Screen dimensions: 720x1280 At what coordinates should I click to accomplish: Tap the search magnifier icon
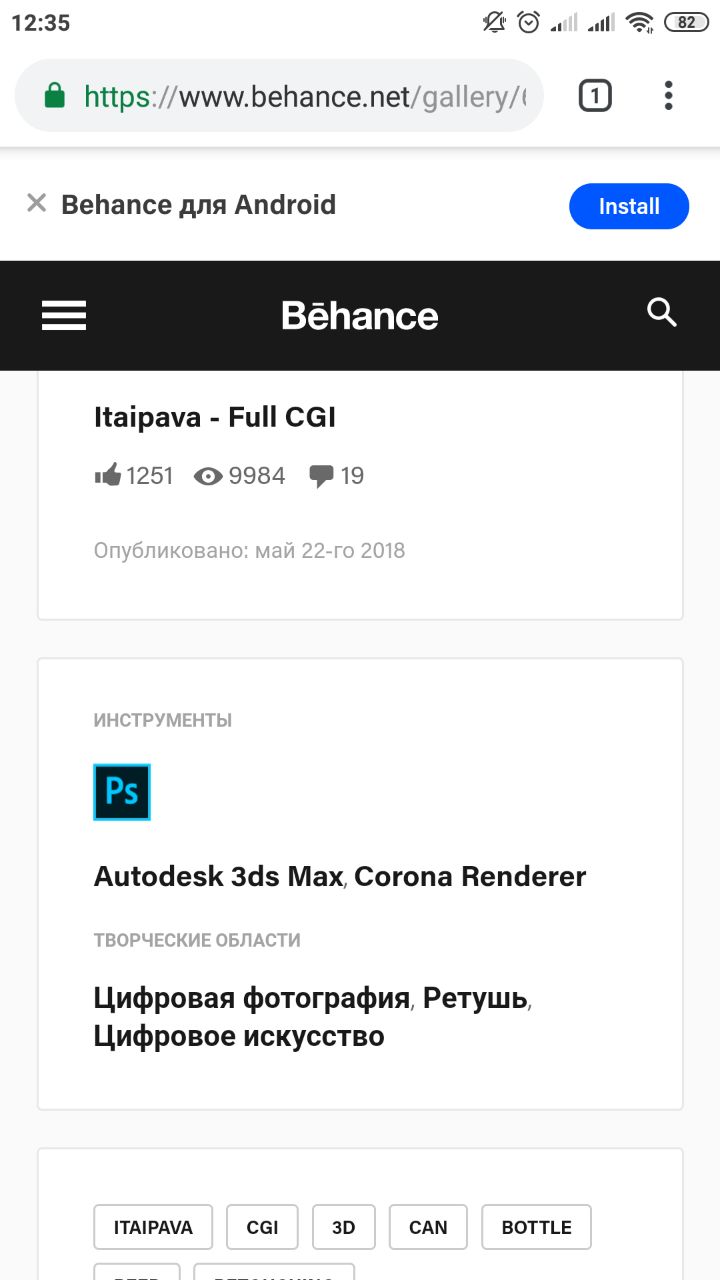tap(662, 313)
